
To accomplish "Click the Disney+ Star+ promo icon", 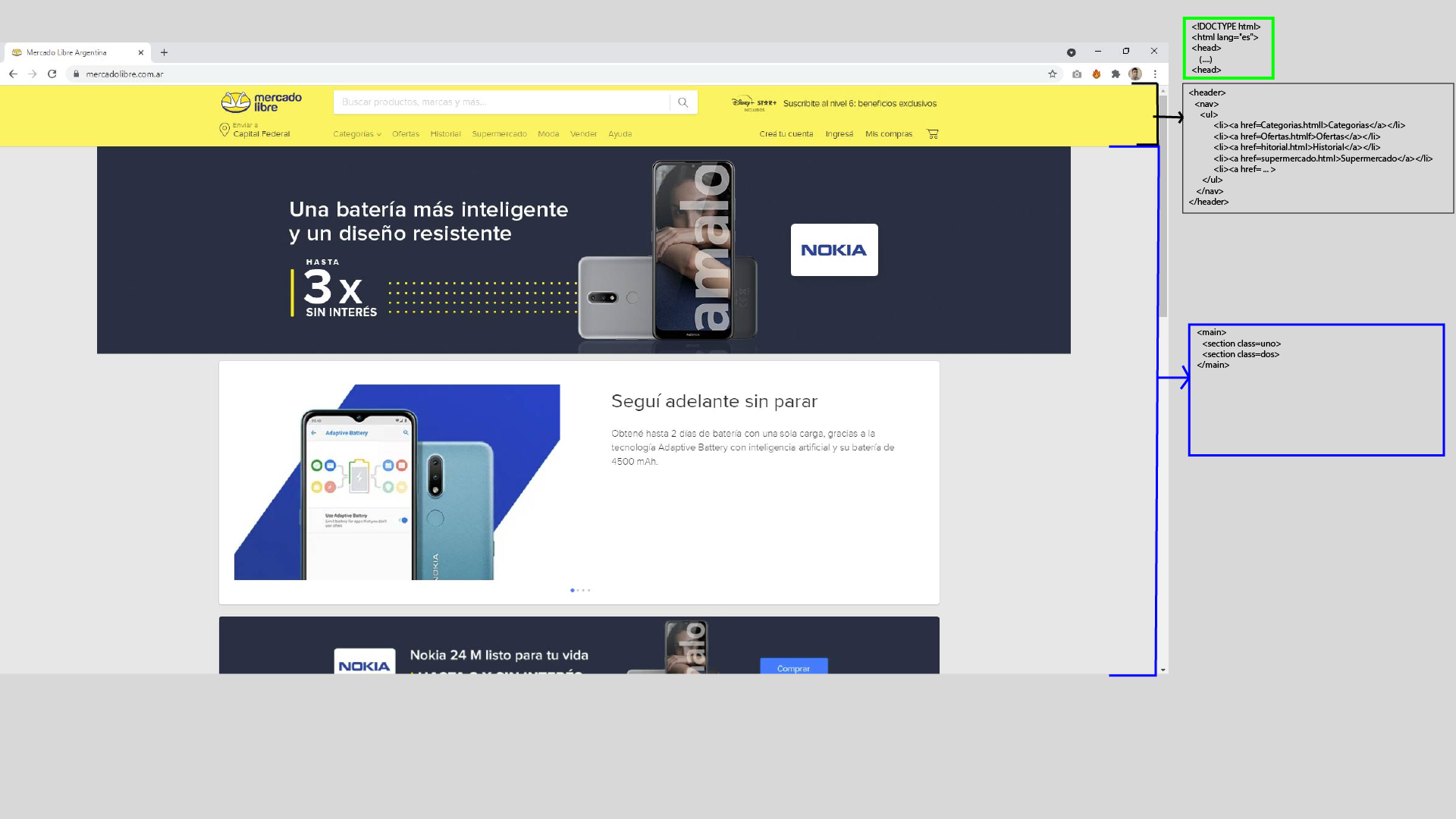I will [755, 102].
